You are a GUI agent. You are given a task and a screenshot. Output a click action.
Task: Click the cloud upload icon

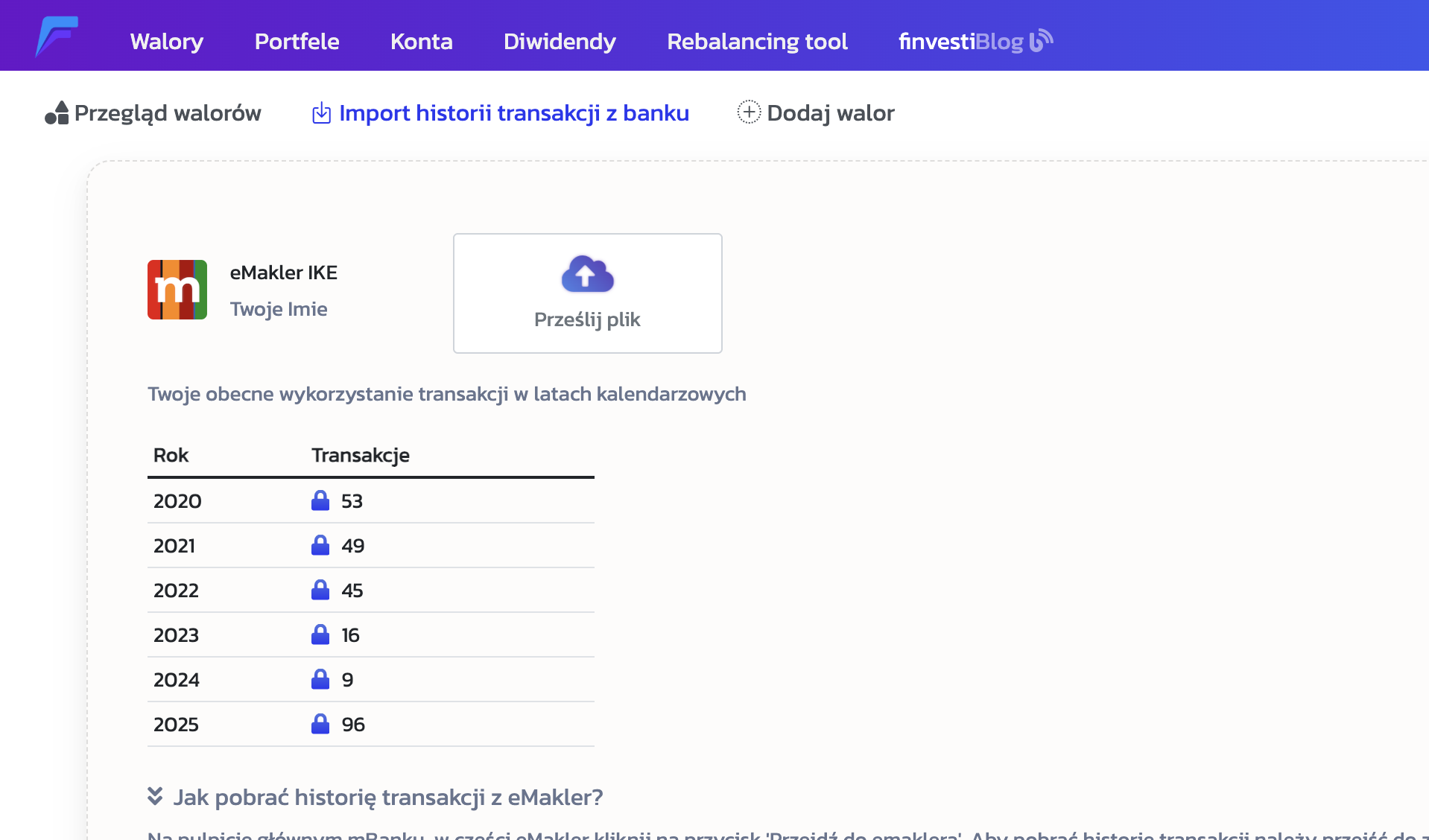tap(587, 274)
